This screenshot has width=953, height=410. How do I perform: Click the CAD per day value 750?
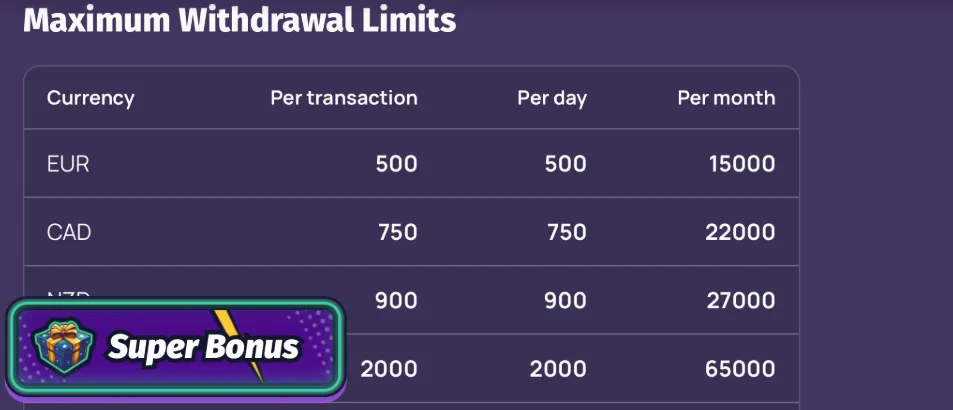click(x=566, y=232)
